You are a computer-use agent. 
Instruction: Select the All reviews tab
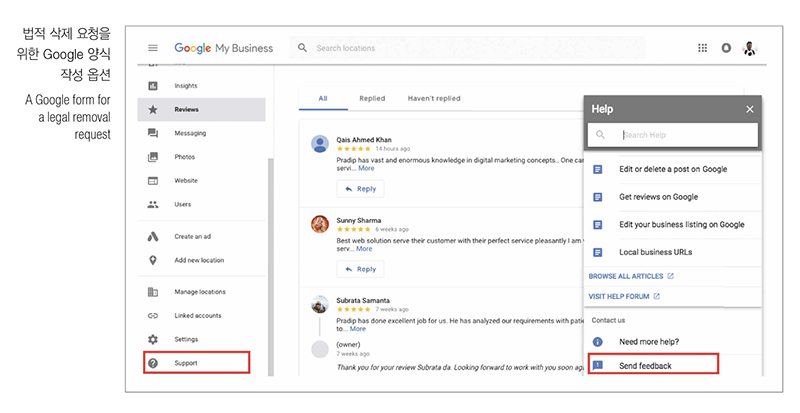pyautogui.click(x=323, y=99)
